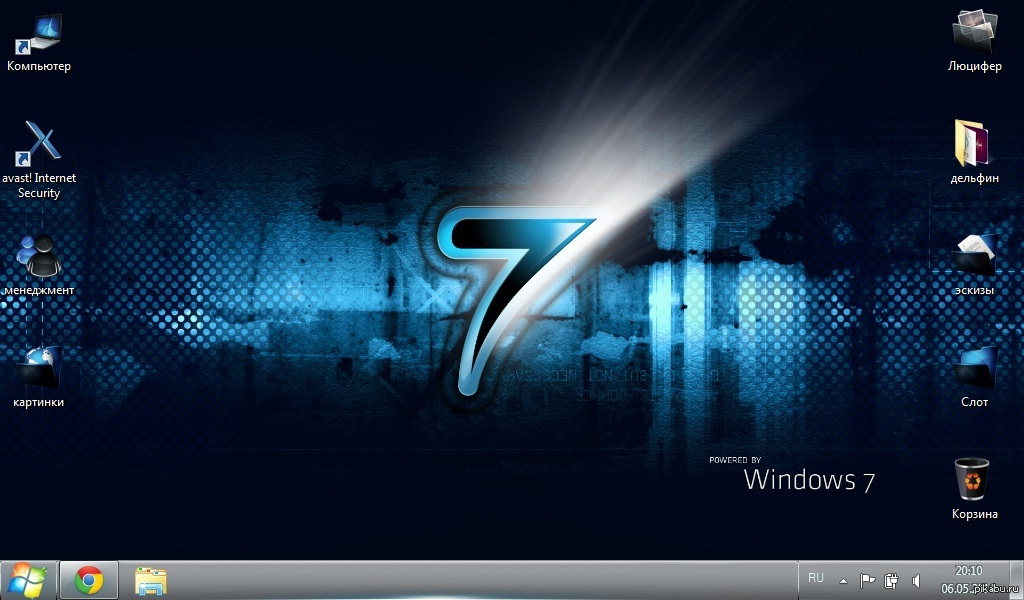Click the Windows Start button
Viewport: 1024px width, 600px height.
pos(27,580)
